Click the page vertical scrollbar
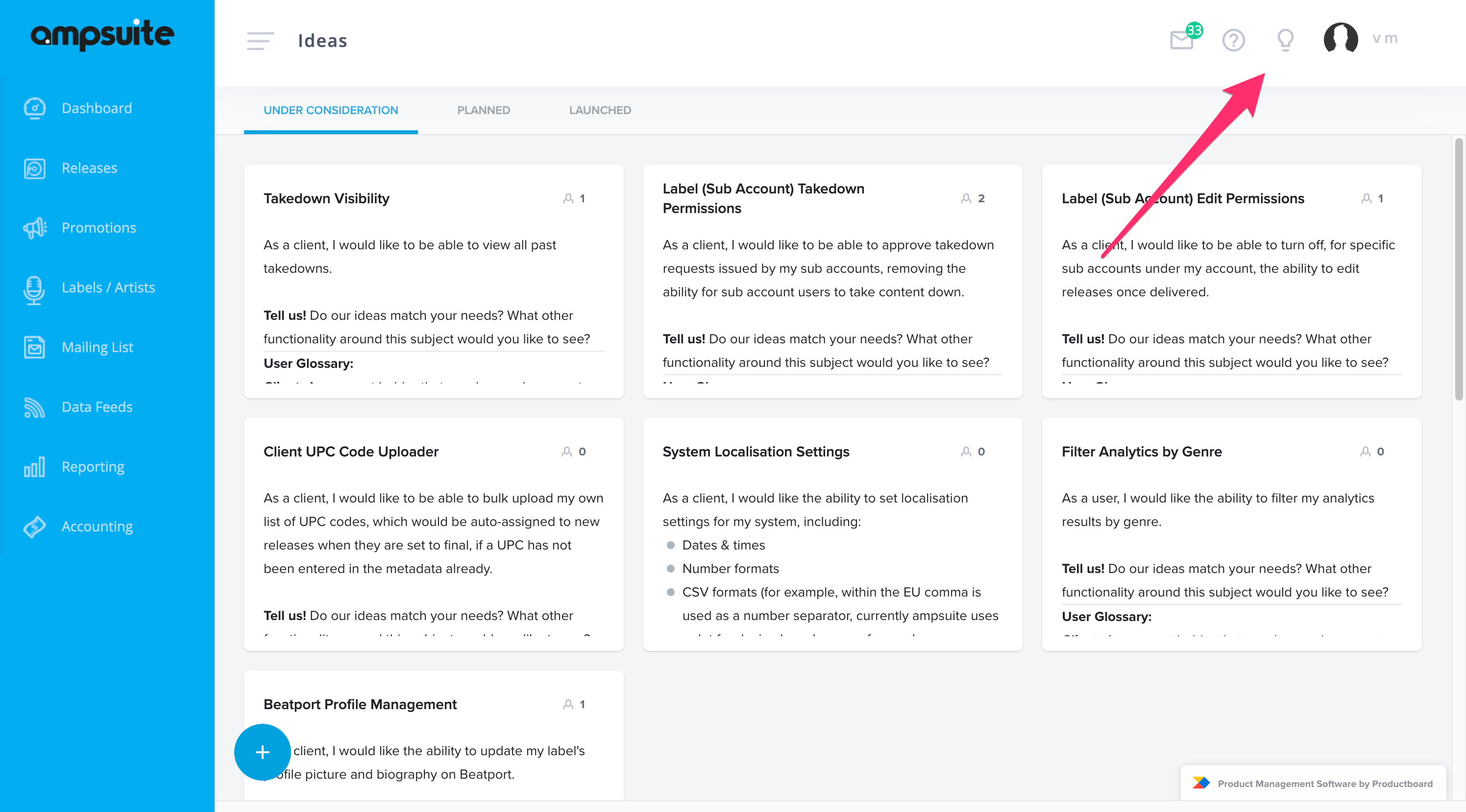1466x812 pixels. [1458, 269]
